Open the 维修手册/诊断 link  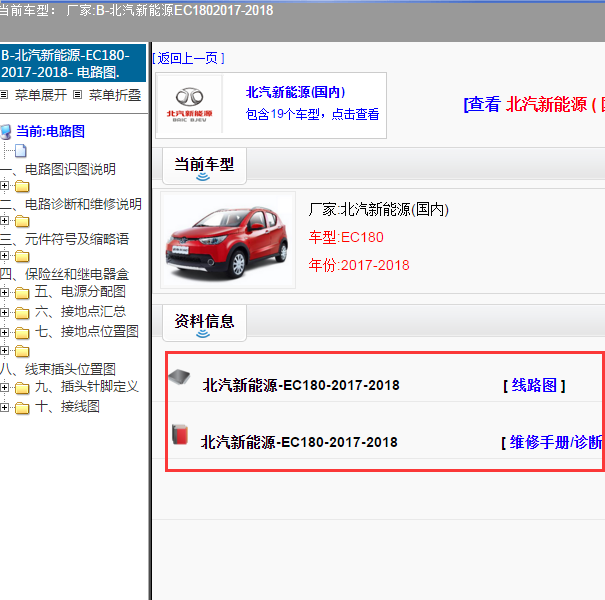point(556,442)
